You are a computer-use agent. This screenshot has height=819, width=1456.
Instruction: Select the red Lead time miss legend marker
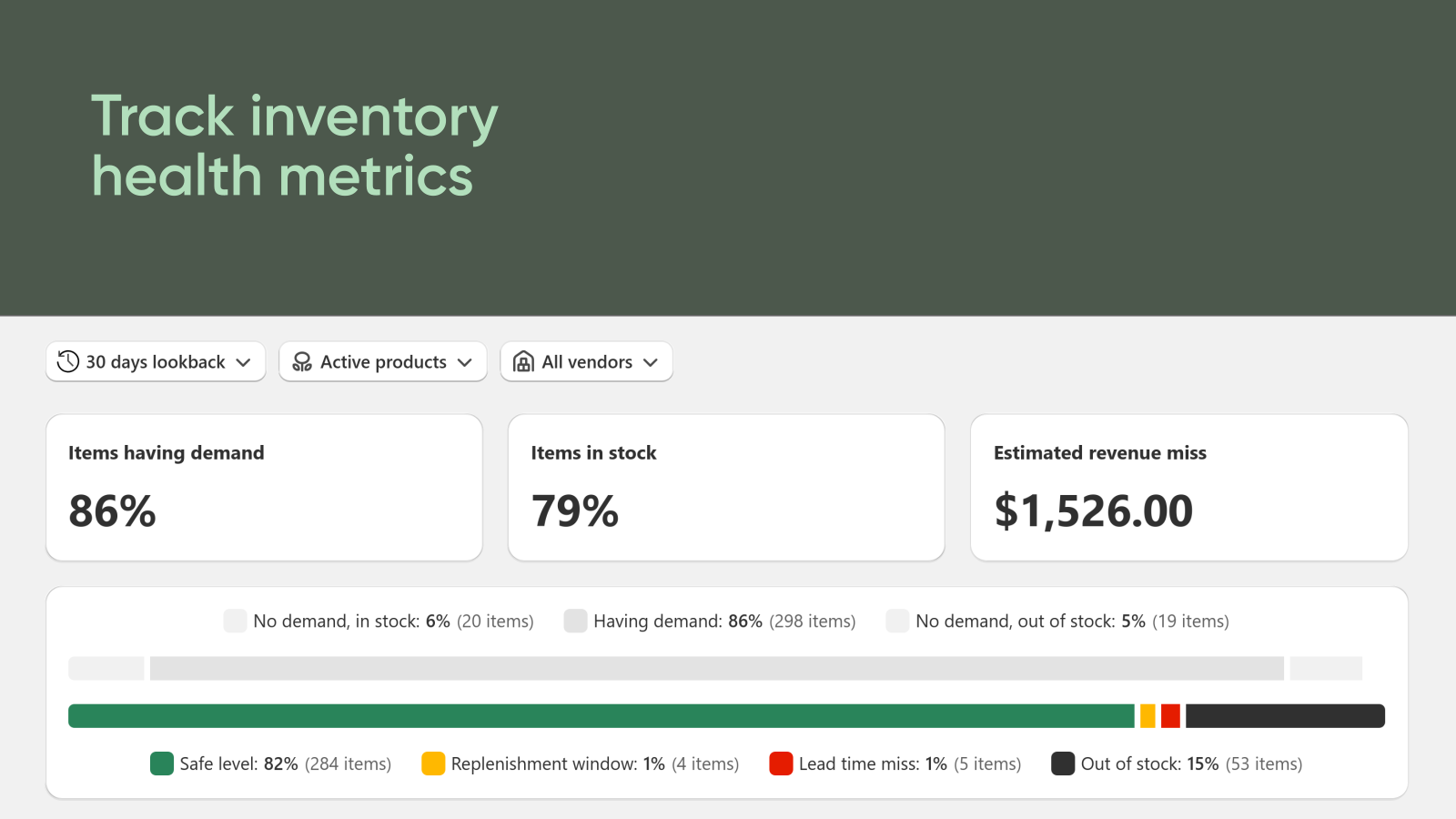point(781,763)
